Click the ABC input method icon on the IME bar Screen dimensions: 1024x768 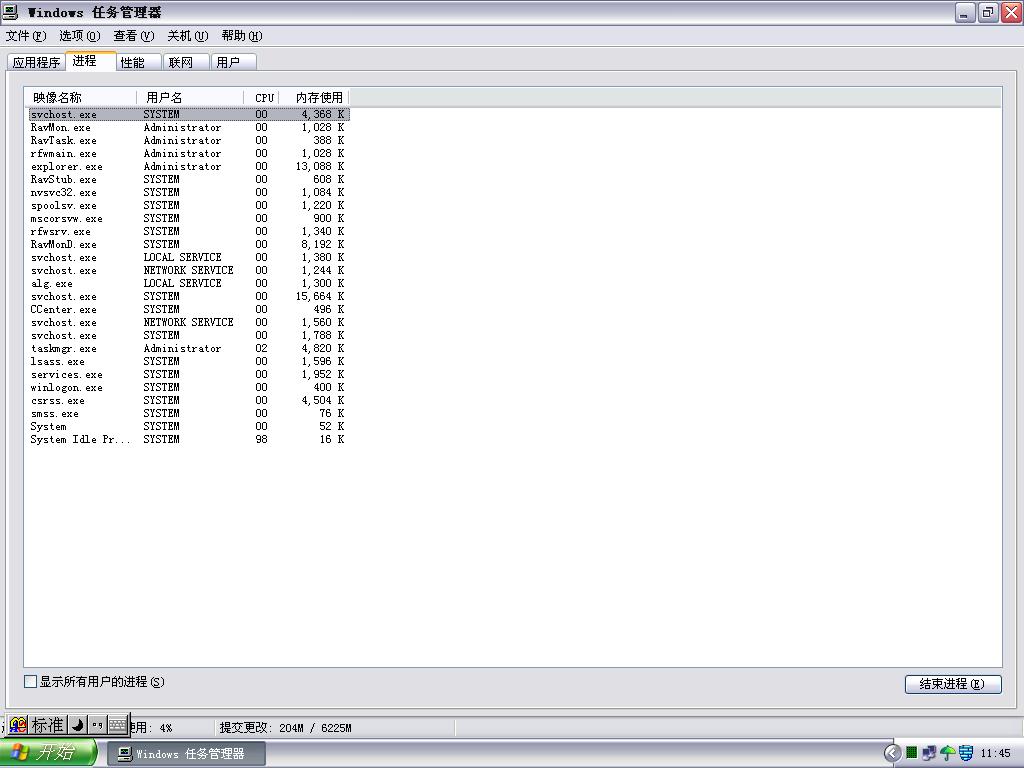click(18, 725)
